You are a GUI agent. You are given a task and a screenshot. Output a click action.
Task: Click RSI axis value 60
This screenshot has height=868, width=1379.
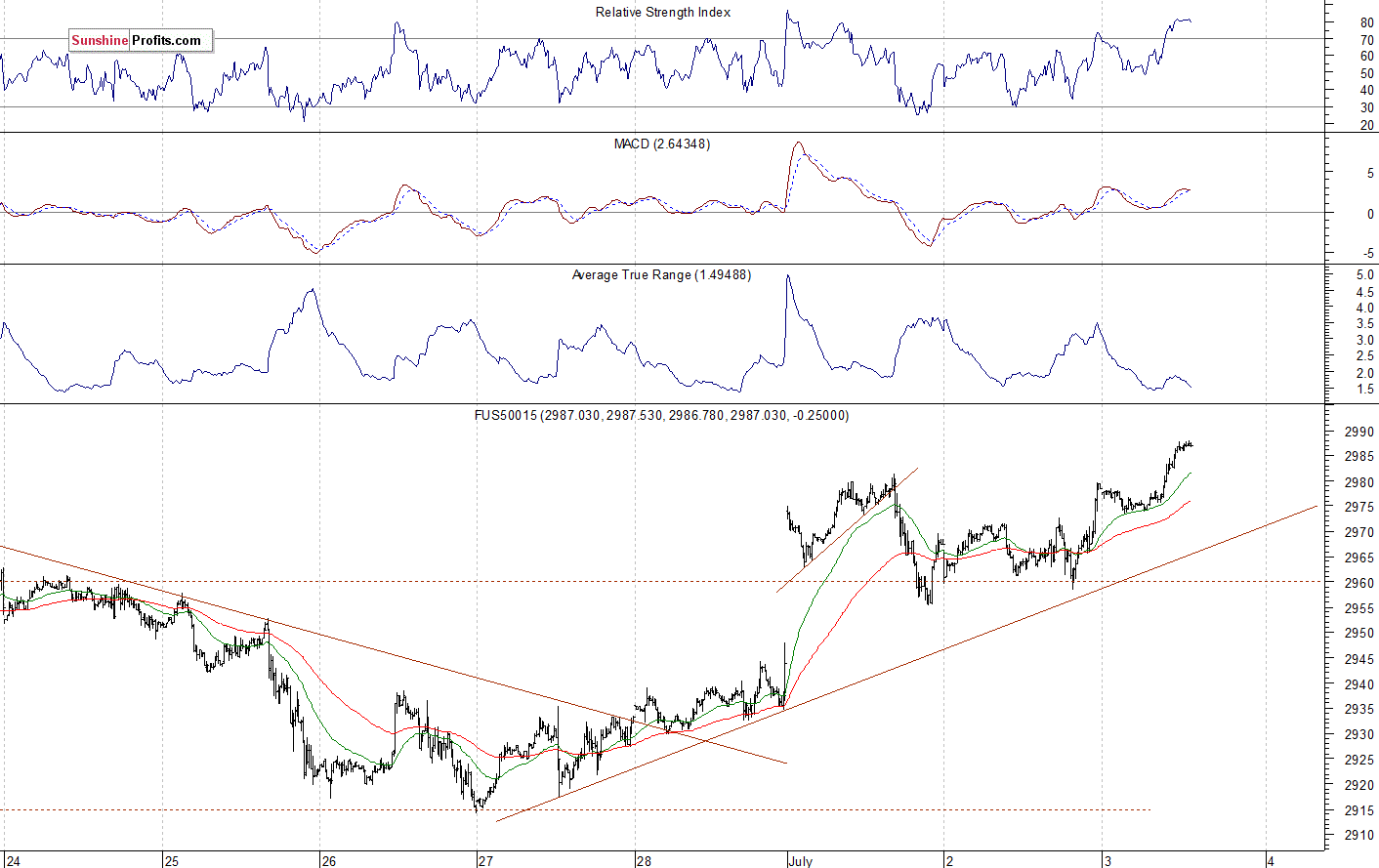coord(1367,57)
